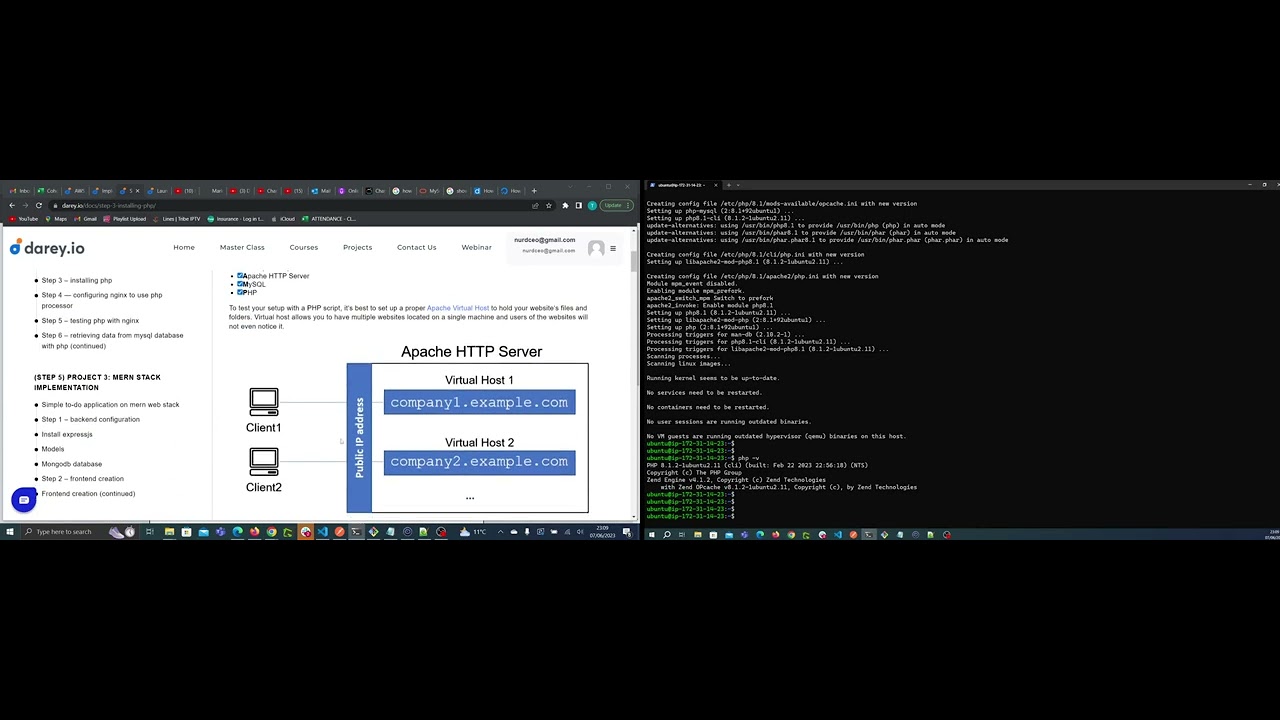This screenshot has width=1280, height=720.
Task: Toggle the MySQL checkbox
Action: click(x=241, y=284)
